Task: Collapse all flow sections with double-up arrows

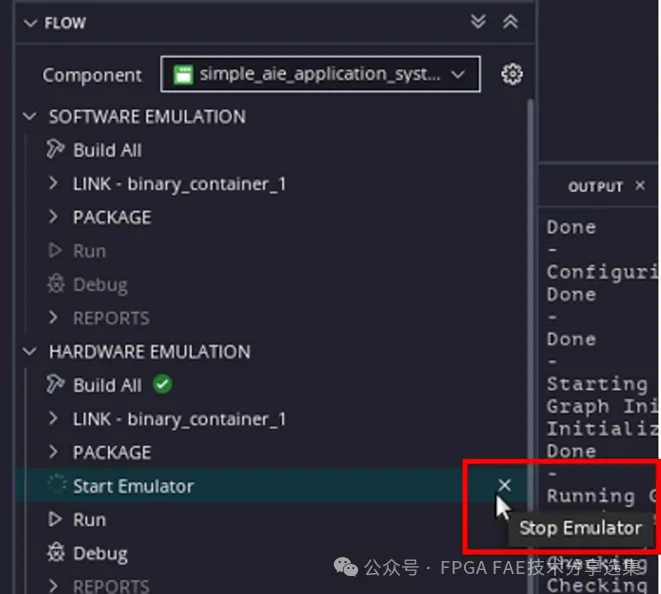Action: pos(510,22)
